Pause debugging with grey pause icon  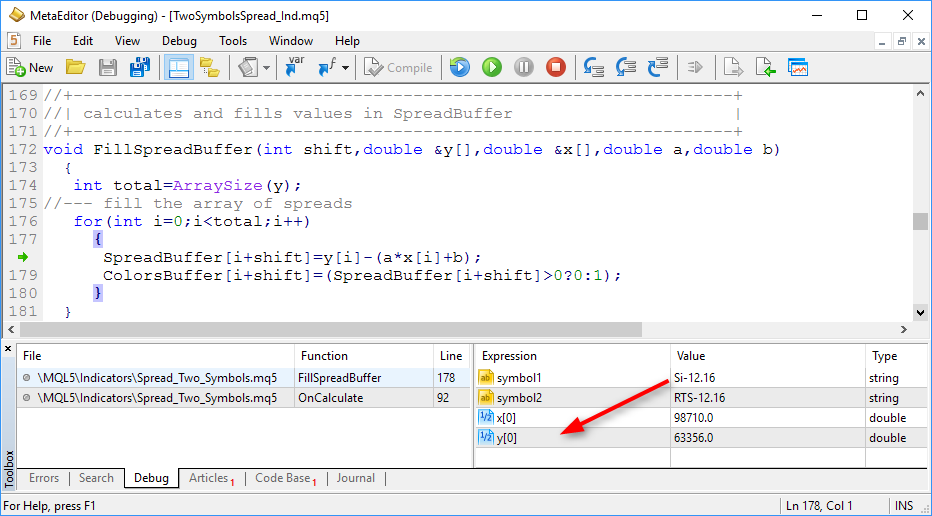pyautogui.click(x=524, y=68)
